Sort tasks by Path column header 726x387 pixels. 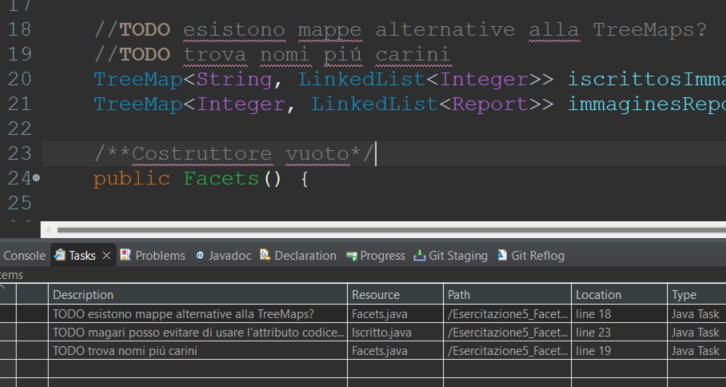click(x=507, y=294)
